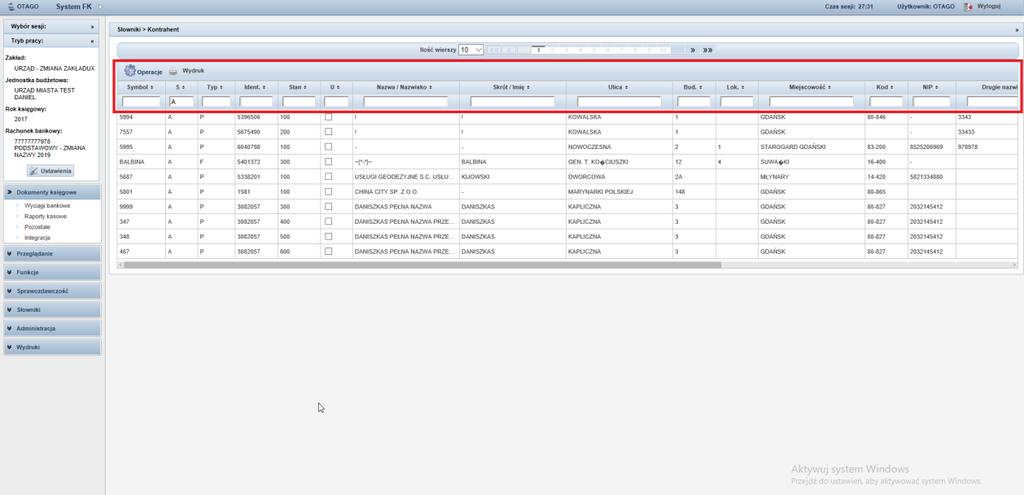
Task: Expand the Funkcje section
Action: point(52,272)
